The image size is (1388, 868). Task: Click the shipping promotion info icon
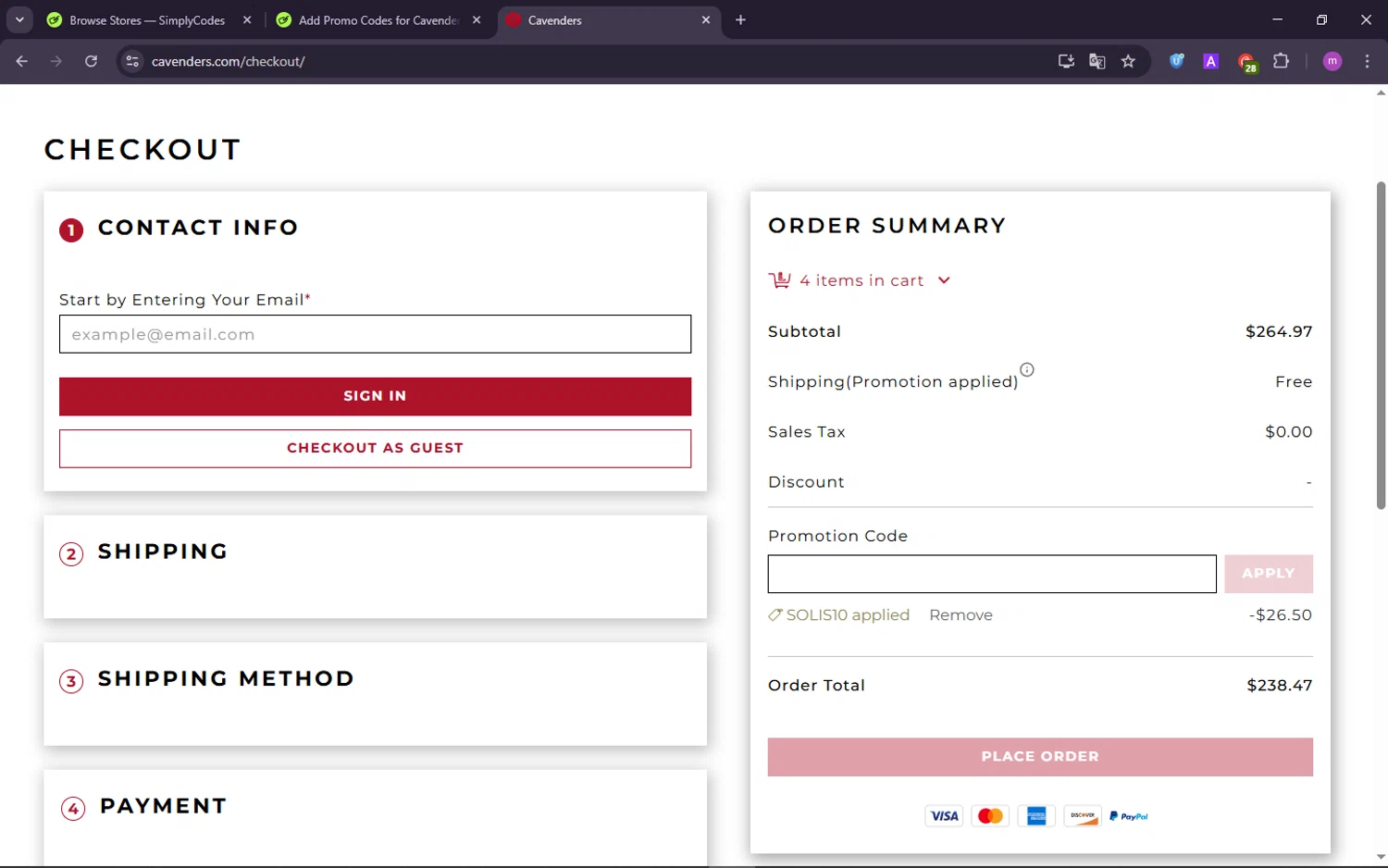pyautogui.click(x=1027, y=369)
